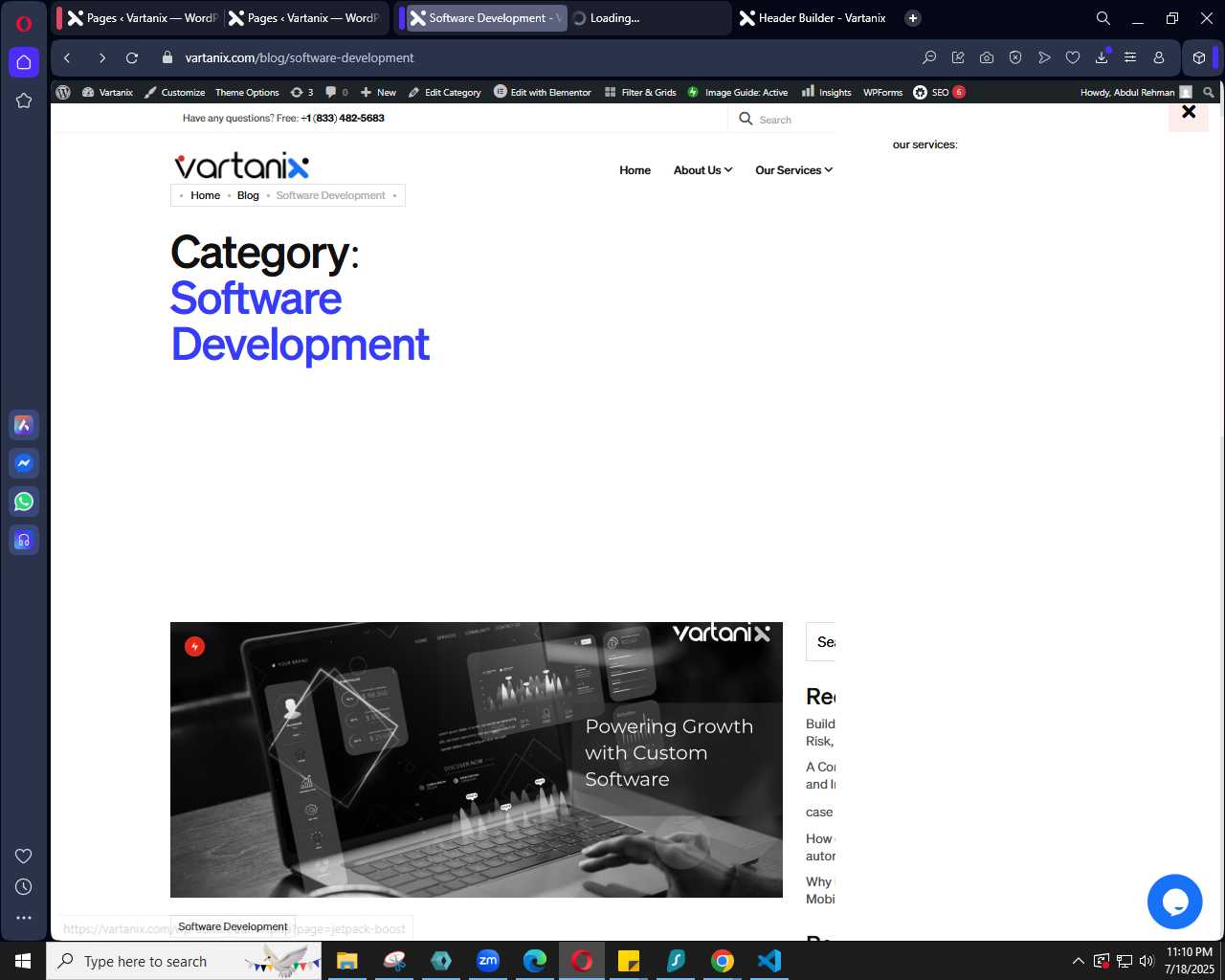Open comments bubble in admin bar
Viewport: 1225px width, 980px height.
336,92
